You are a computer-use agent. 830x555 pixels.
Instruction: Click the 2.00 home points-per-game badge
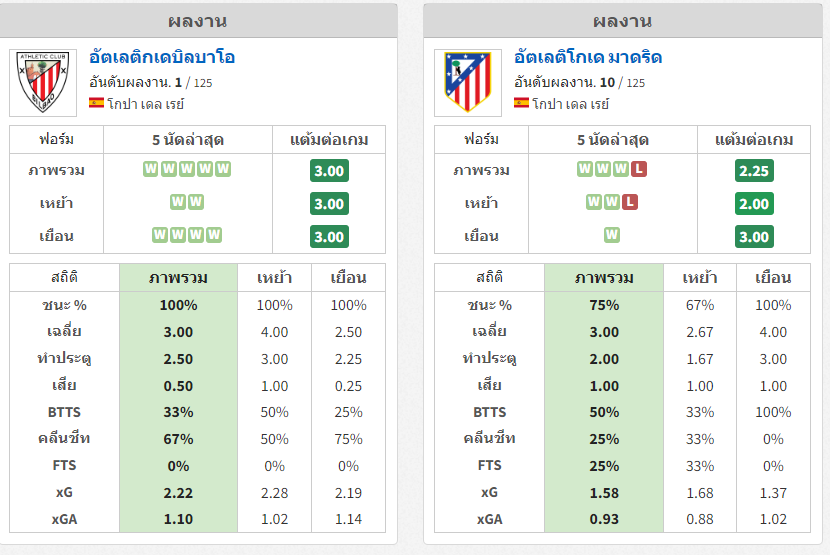(x=754, y=204)
